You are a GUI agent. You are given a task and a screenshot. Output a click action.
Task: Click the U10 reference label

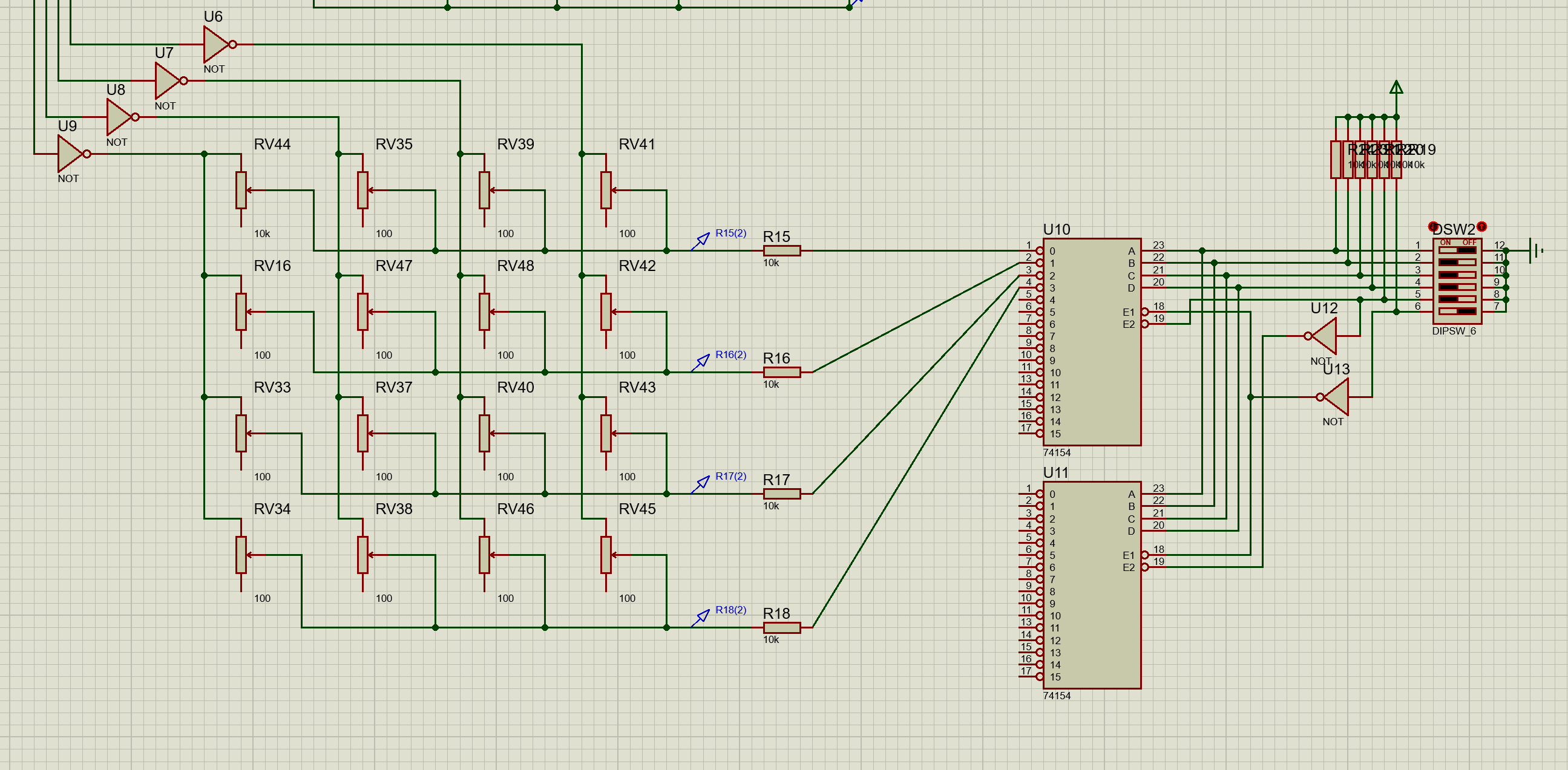click(1057, 229)
